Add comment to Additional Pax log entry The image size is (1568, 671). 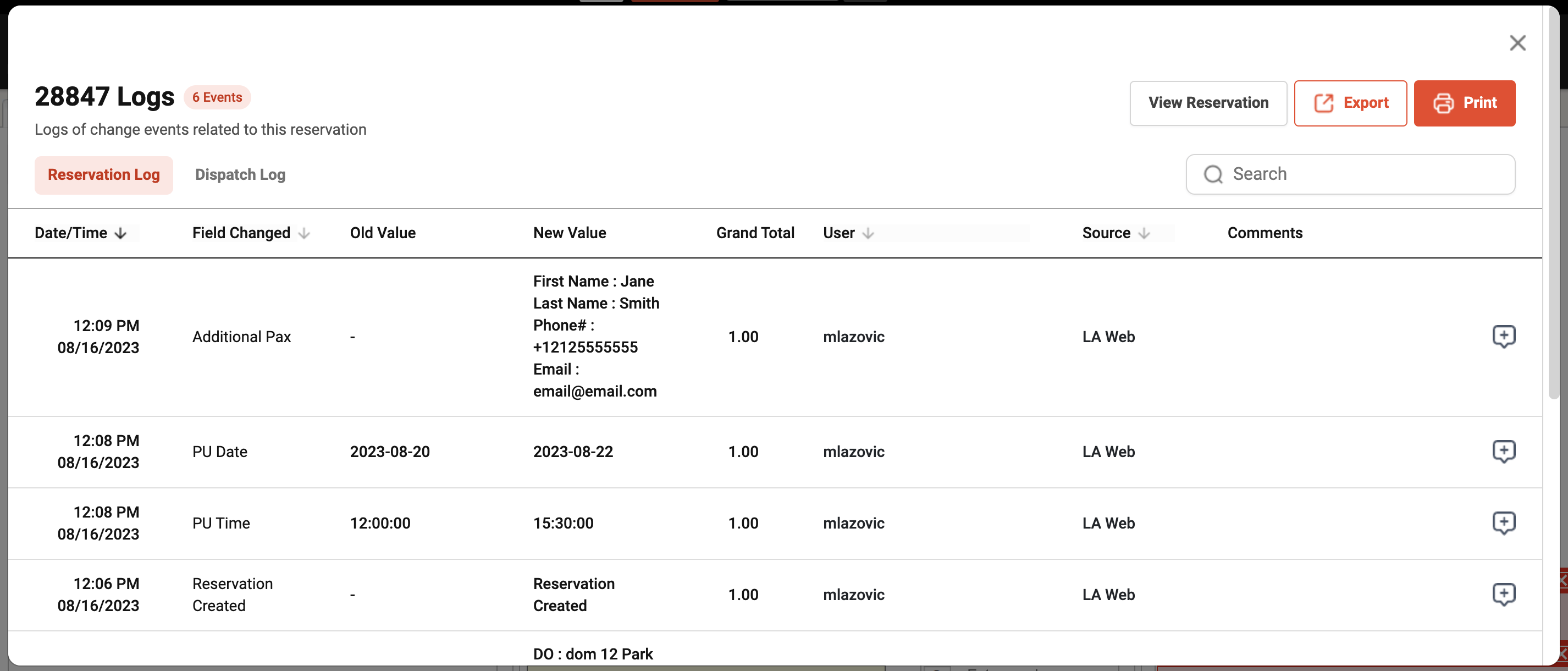[x=1503, y=336]
